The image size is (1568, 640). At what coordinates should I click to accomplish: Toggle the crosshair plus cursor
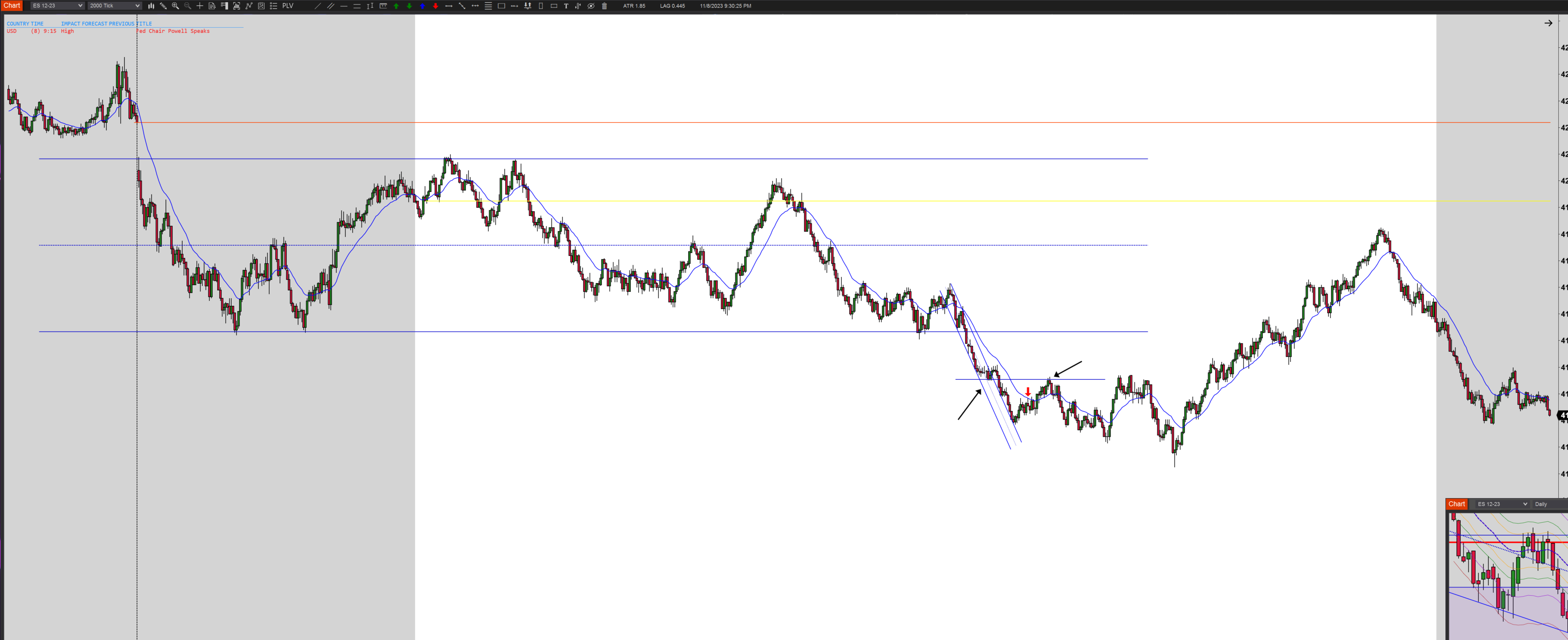(x=200, y=6)
